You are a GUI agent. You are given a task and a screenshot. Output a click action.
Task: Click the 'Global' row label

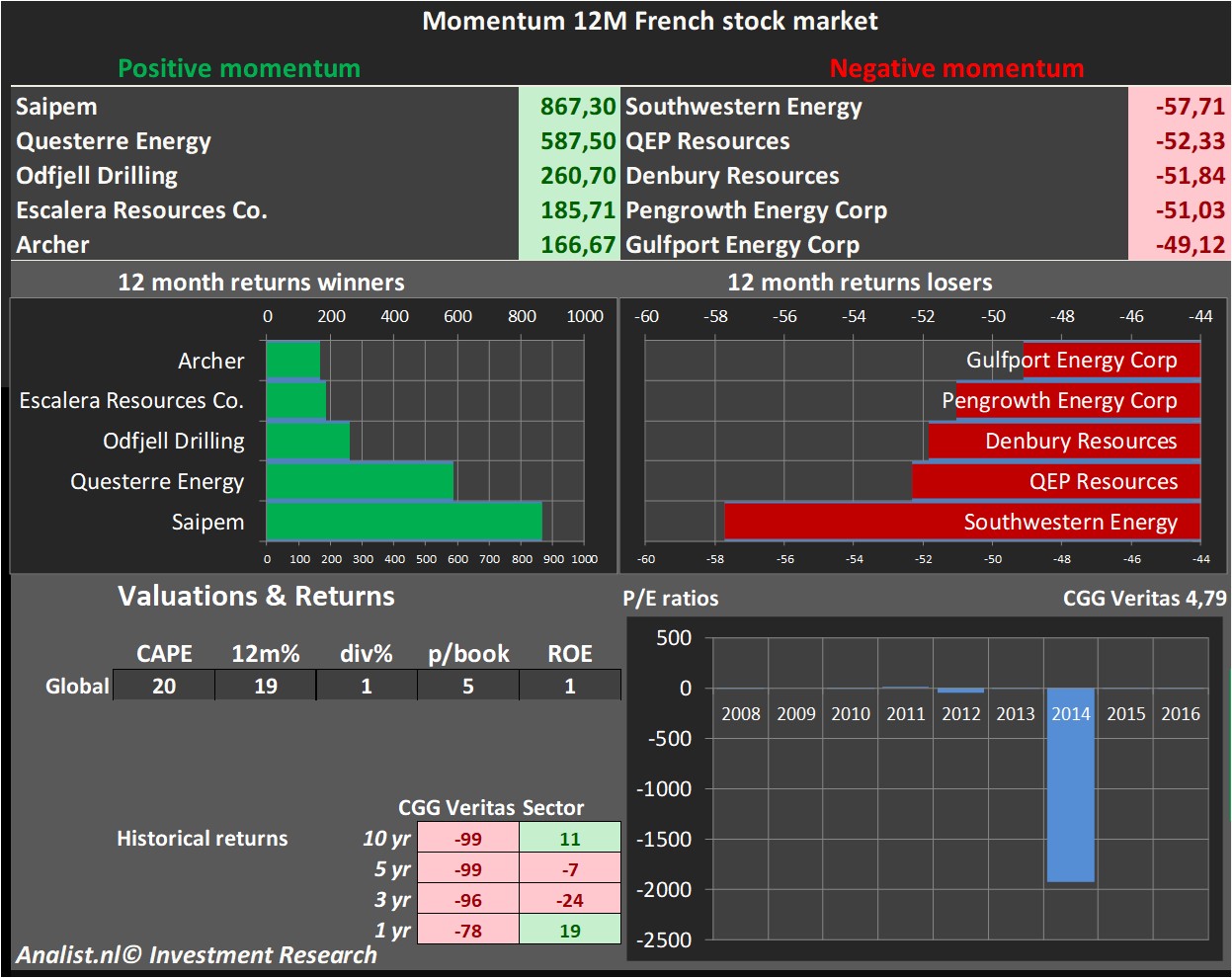tap(77, 686)
